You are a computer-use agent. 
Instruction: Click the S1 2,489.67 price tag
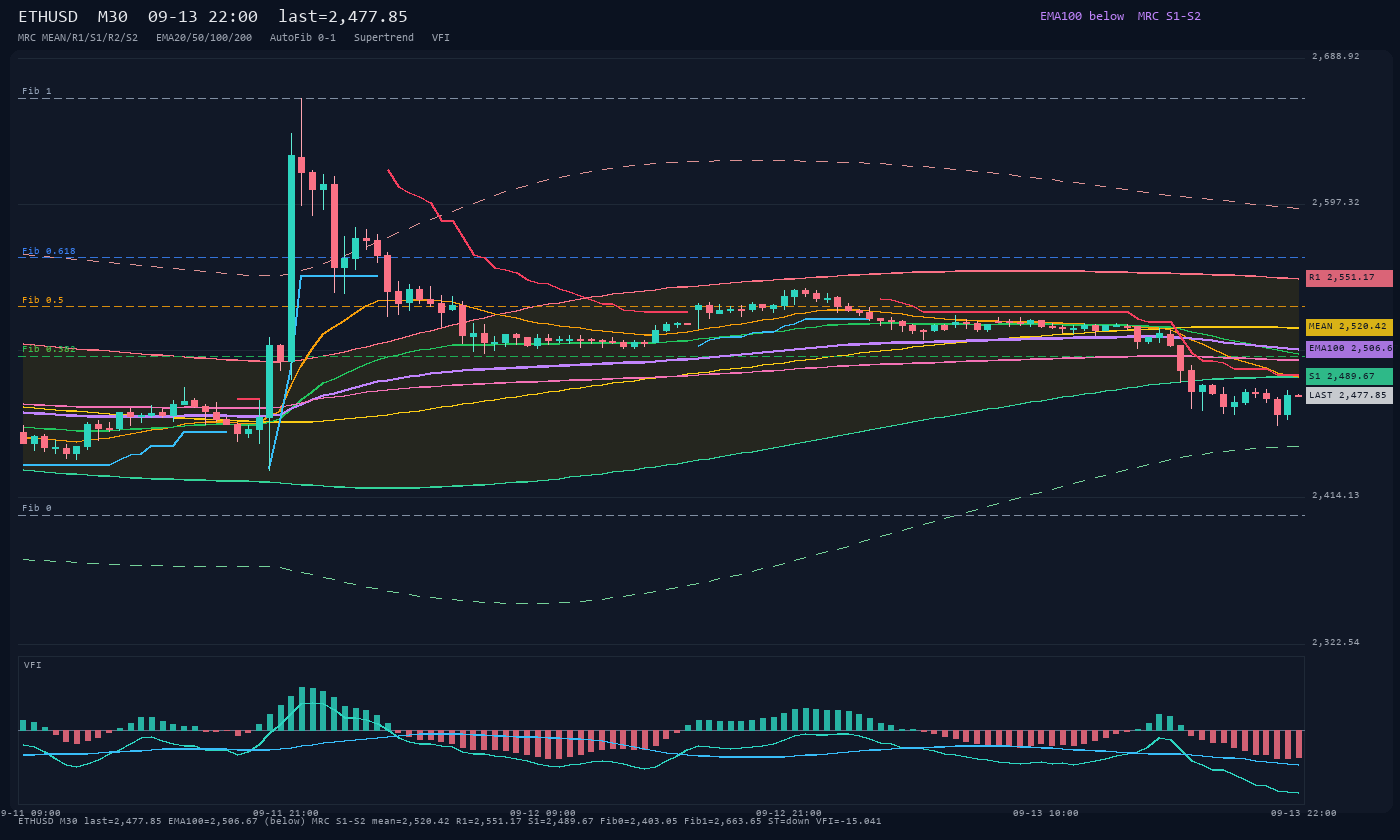coord(1349,377)
